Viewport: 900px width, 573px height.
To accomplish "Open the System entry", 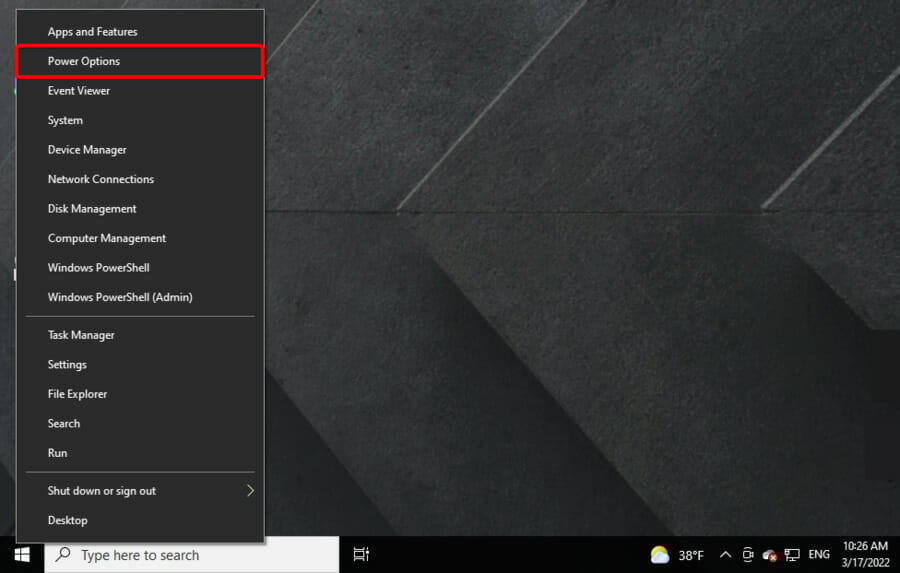I will (x=140, y=120).
